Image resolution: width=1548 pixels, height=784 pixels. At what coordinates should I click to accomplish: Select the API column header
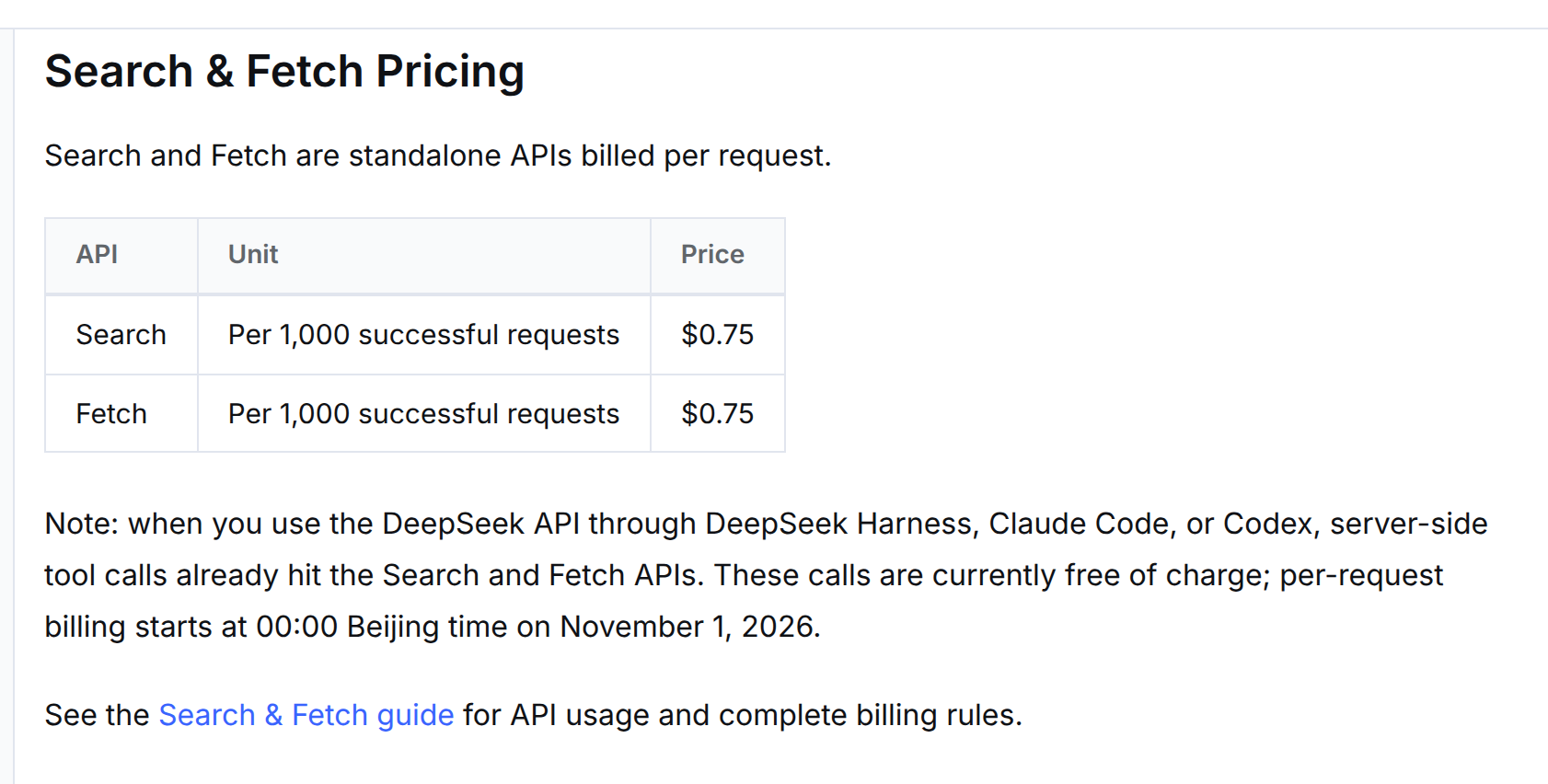121,255
